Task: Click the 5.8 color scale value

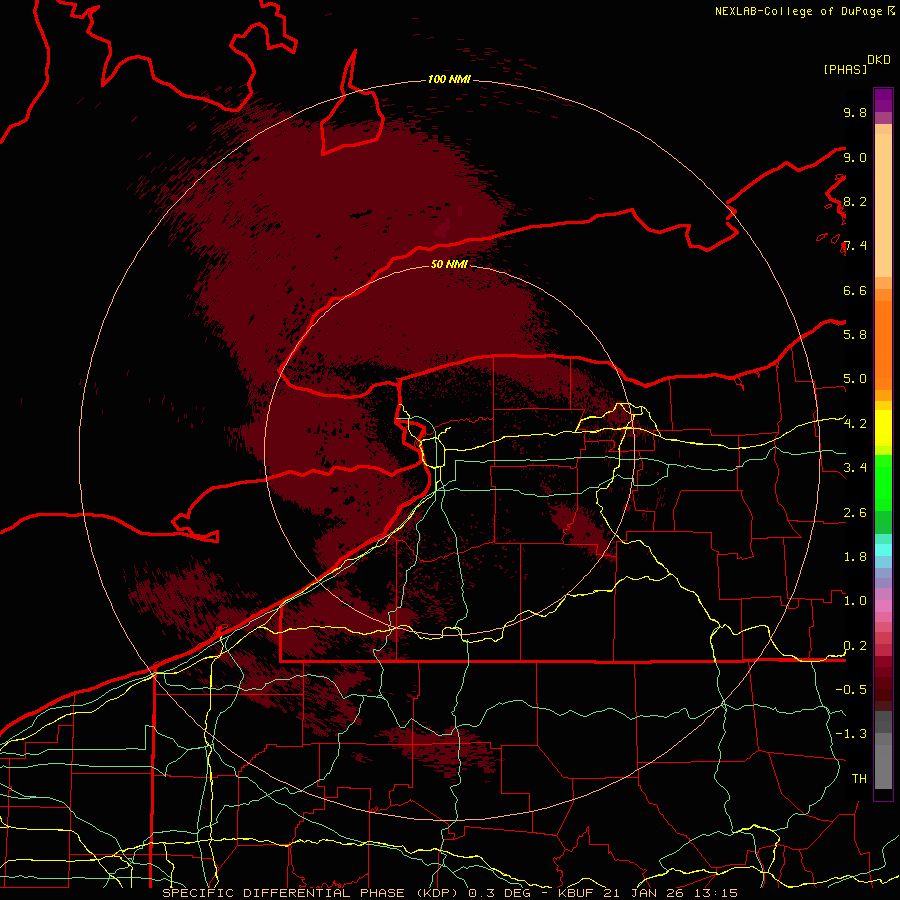Action: point(855,335)
